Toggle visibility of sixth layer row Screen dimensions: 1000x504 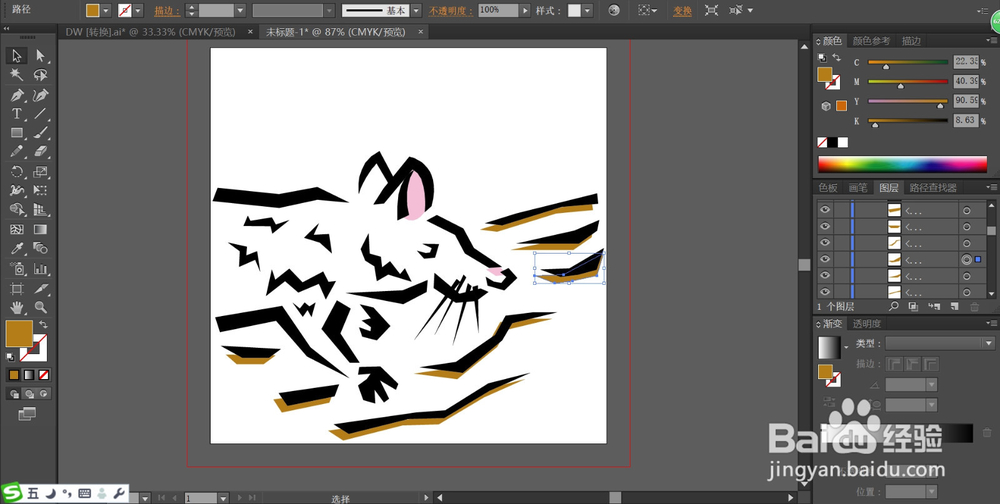825,292
